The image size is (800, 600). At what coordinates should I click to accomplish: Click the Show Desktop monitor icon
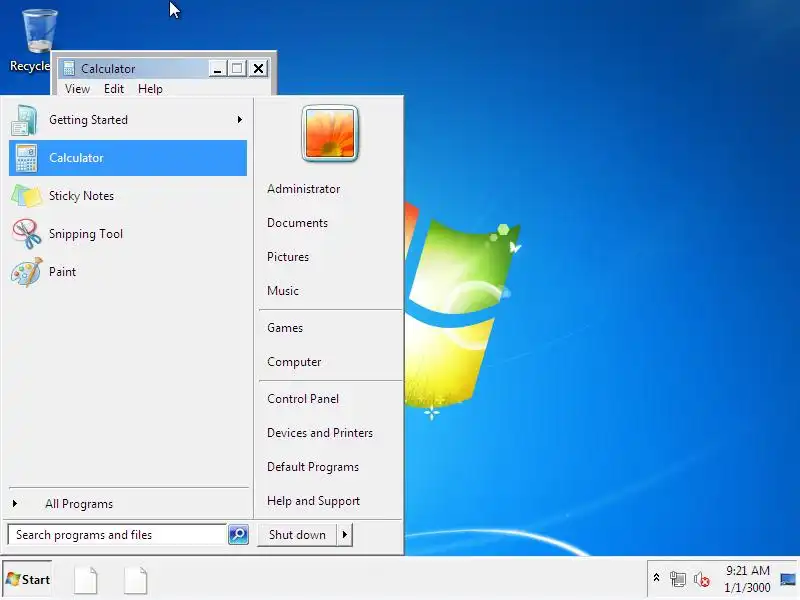coord(788,579)
